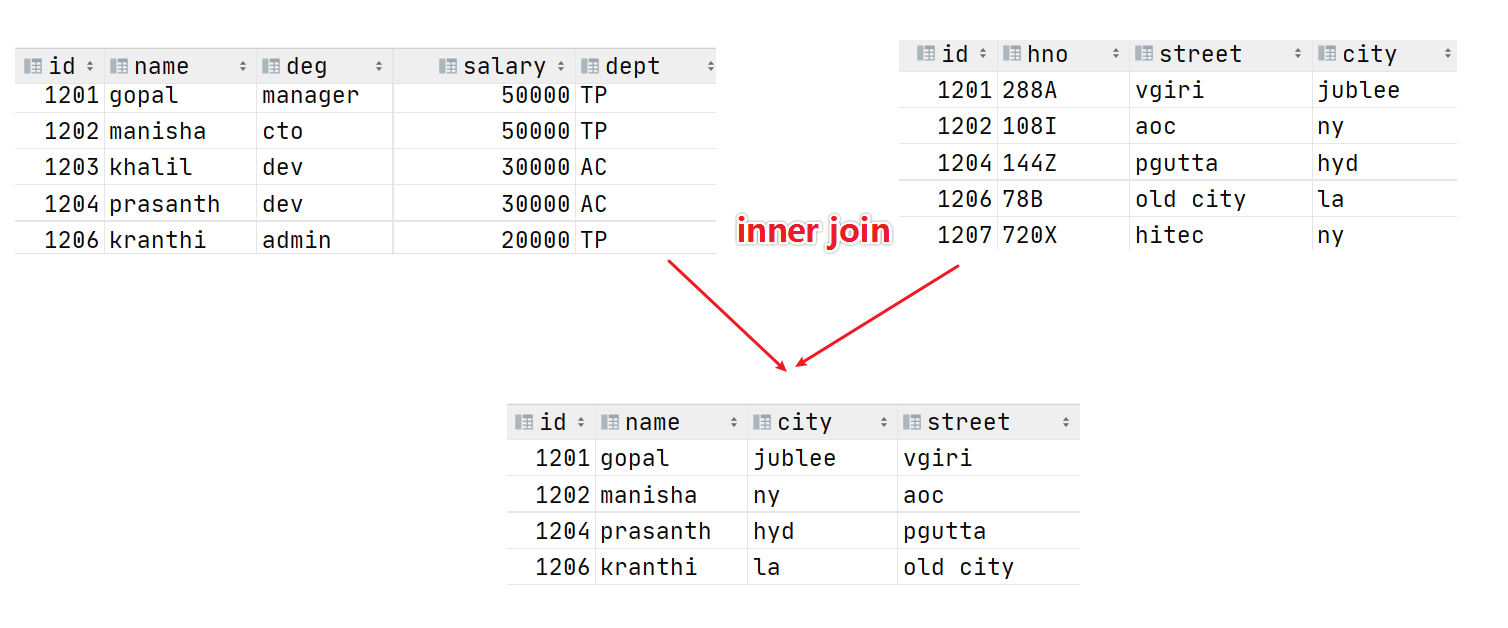This screenshot has height=628, width=1508.
Task: Click the column icon beside 'deg' header
Action: [271, 66]
